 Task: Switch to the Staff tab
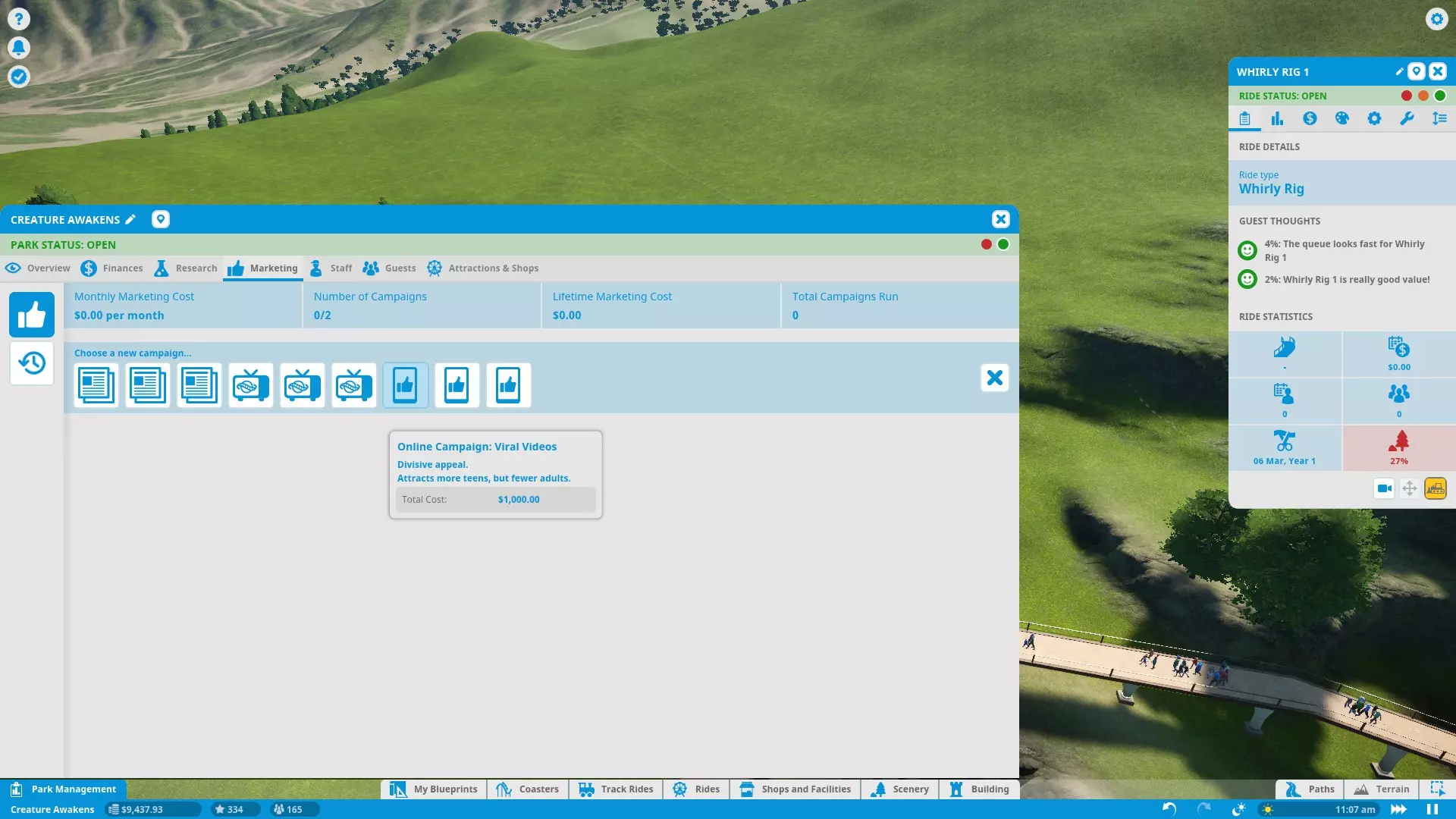coord(331,268)
